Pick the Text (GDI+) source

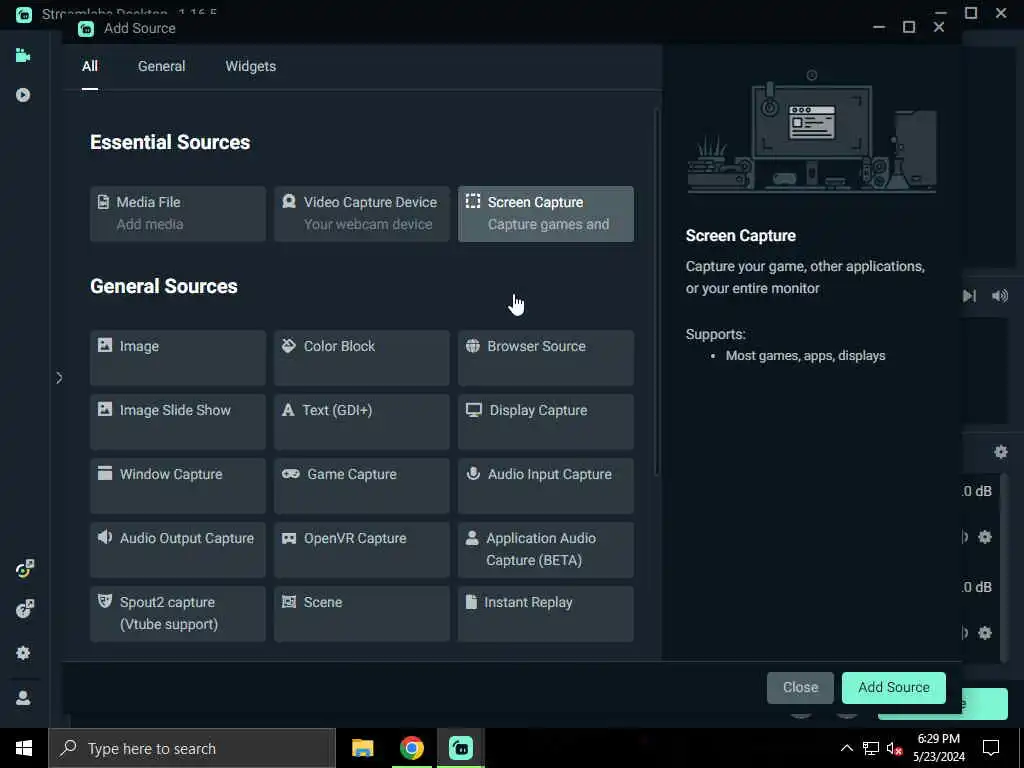362,421
